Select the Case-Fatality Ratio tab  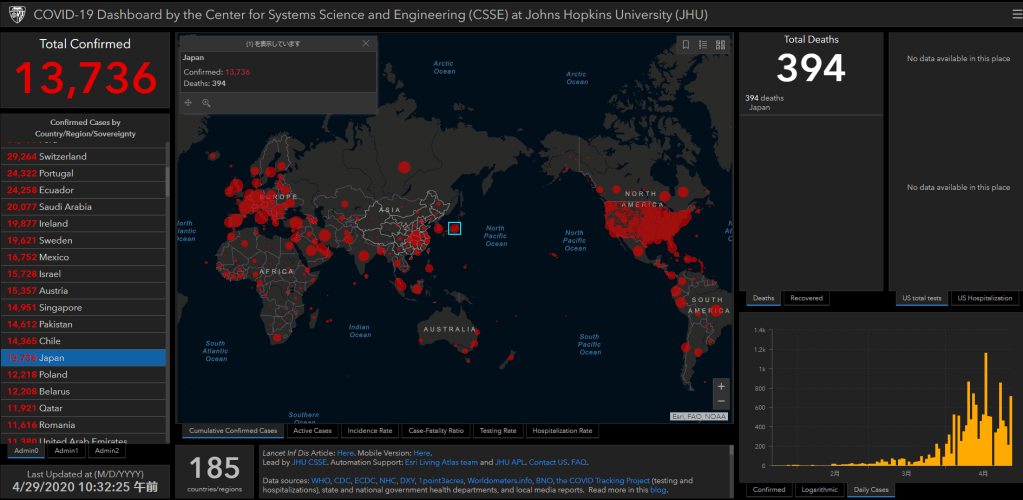tap(435, 431)
